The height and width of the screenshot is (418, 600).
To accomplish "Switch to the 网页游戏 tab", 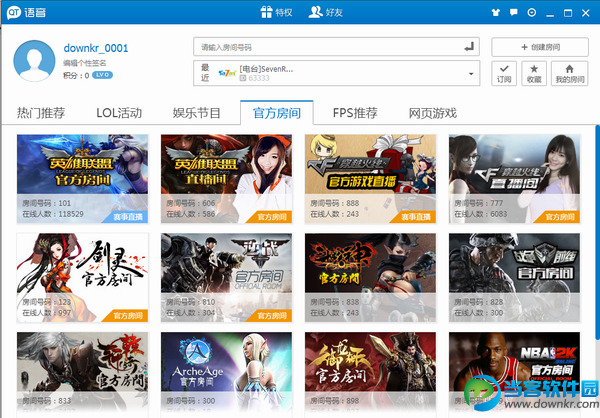I will (433, 113).
